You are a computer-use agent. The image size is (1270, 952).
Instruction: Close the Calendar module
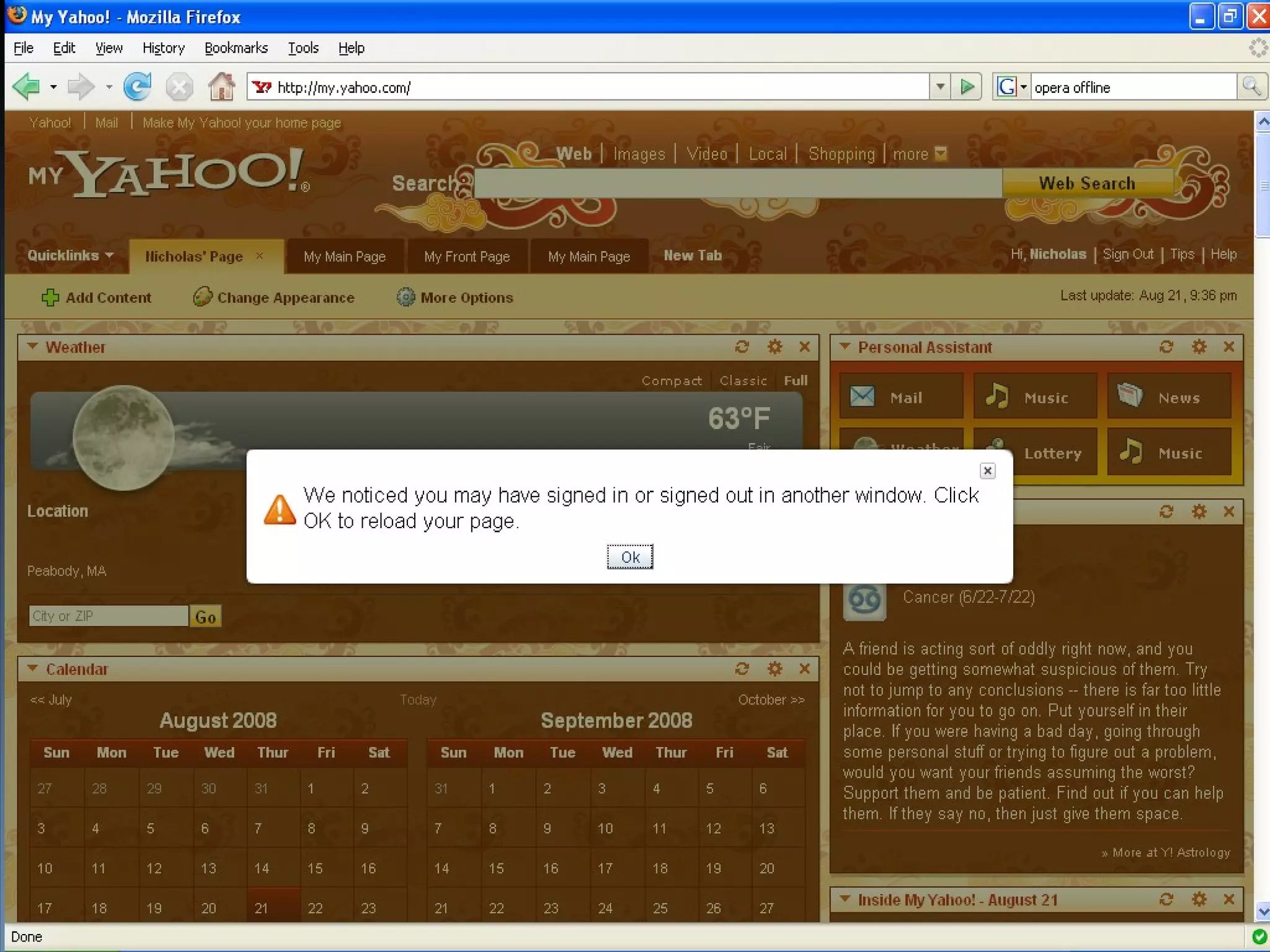(x=805, y=669)
